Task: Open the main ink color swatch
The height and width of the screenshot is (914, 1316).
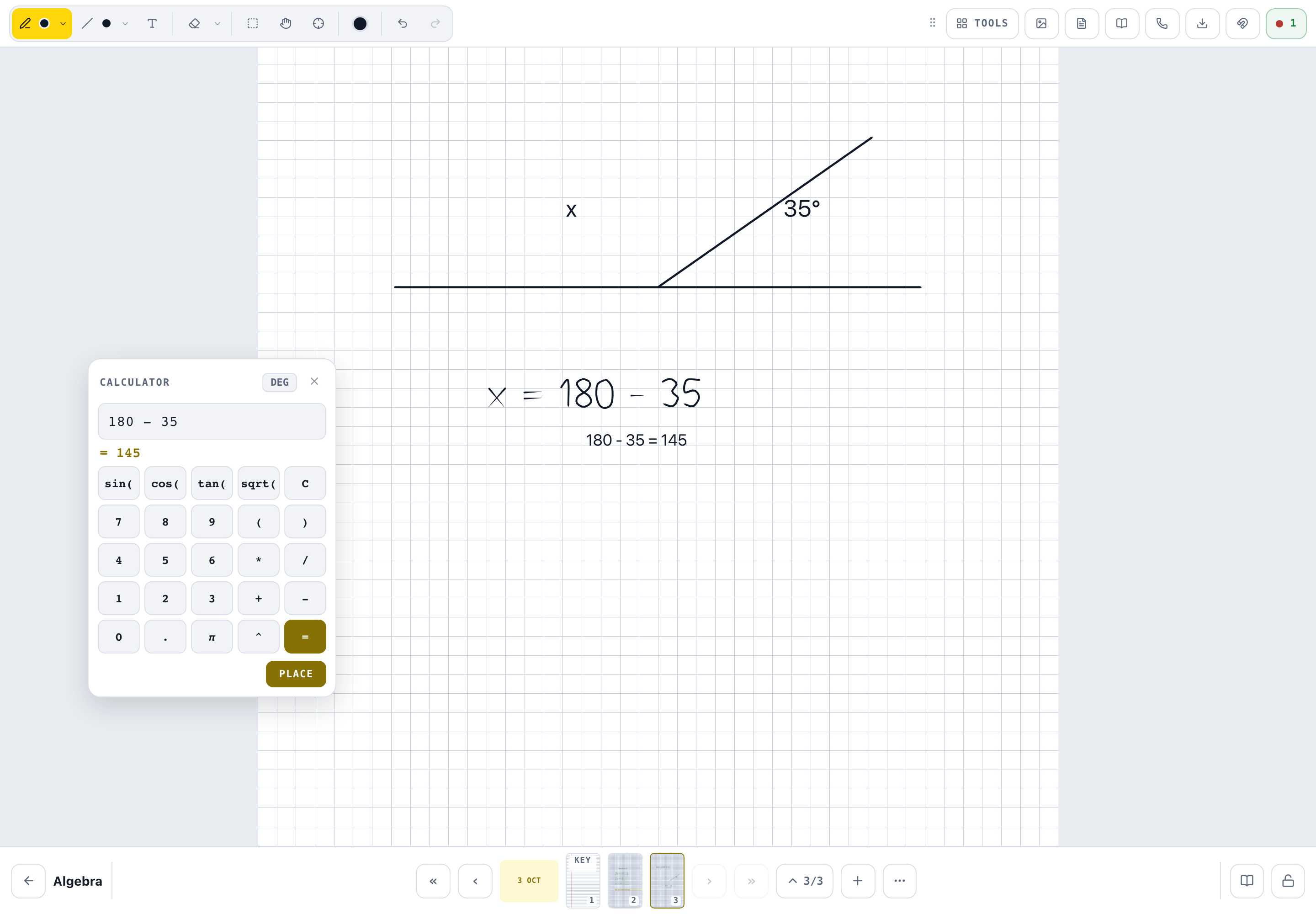Action: (x=360, y=23)
